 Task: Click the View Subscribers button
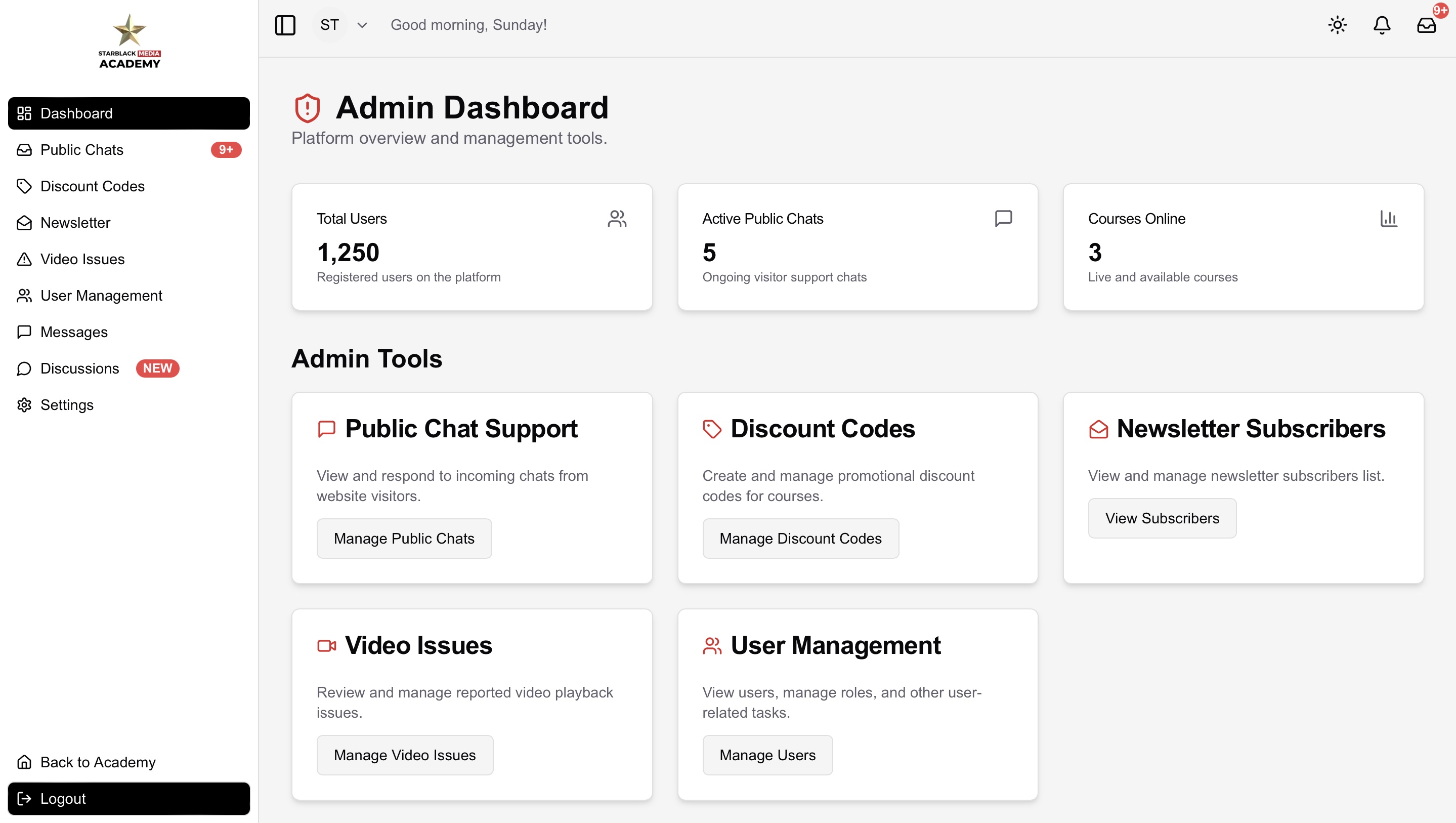click(x=1162, y=518)
